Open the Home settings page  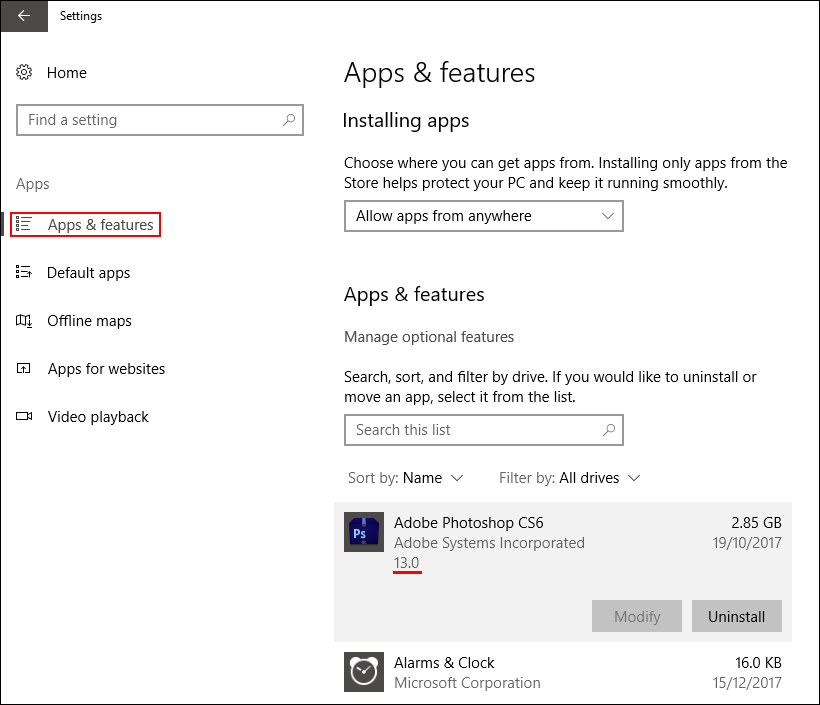click(66, 73)
